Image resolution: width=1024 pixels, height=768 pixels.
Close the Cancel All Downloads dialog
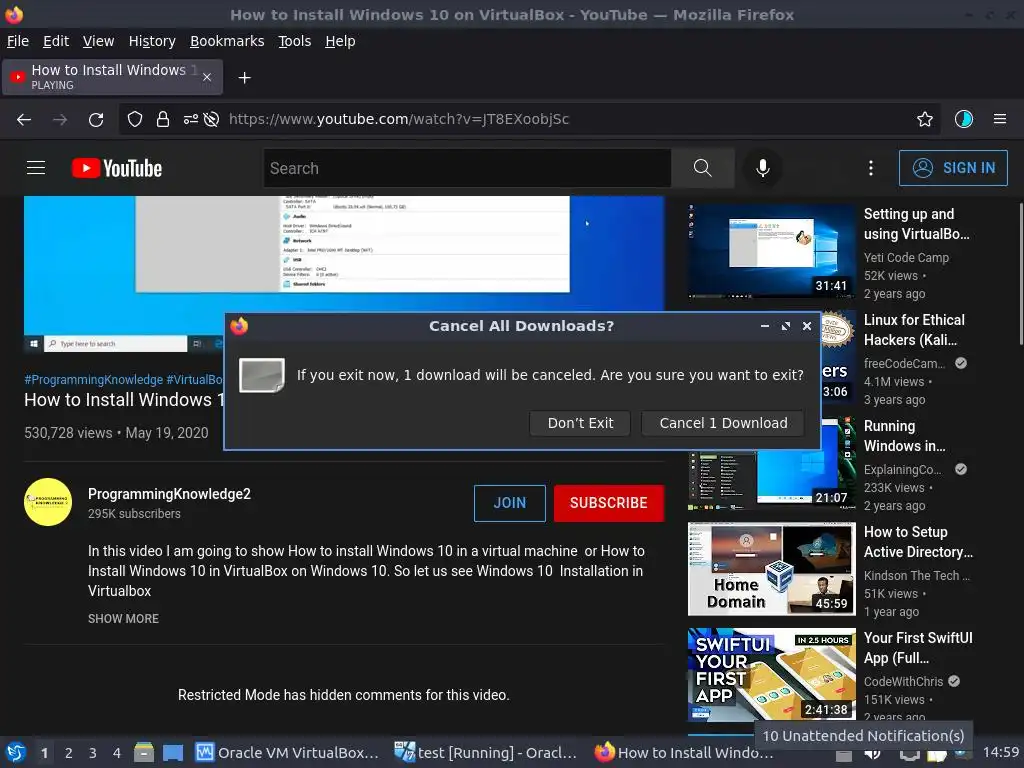point(807,326)
